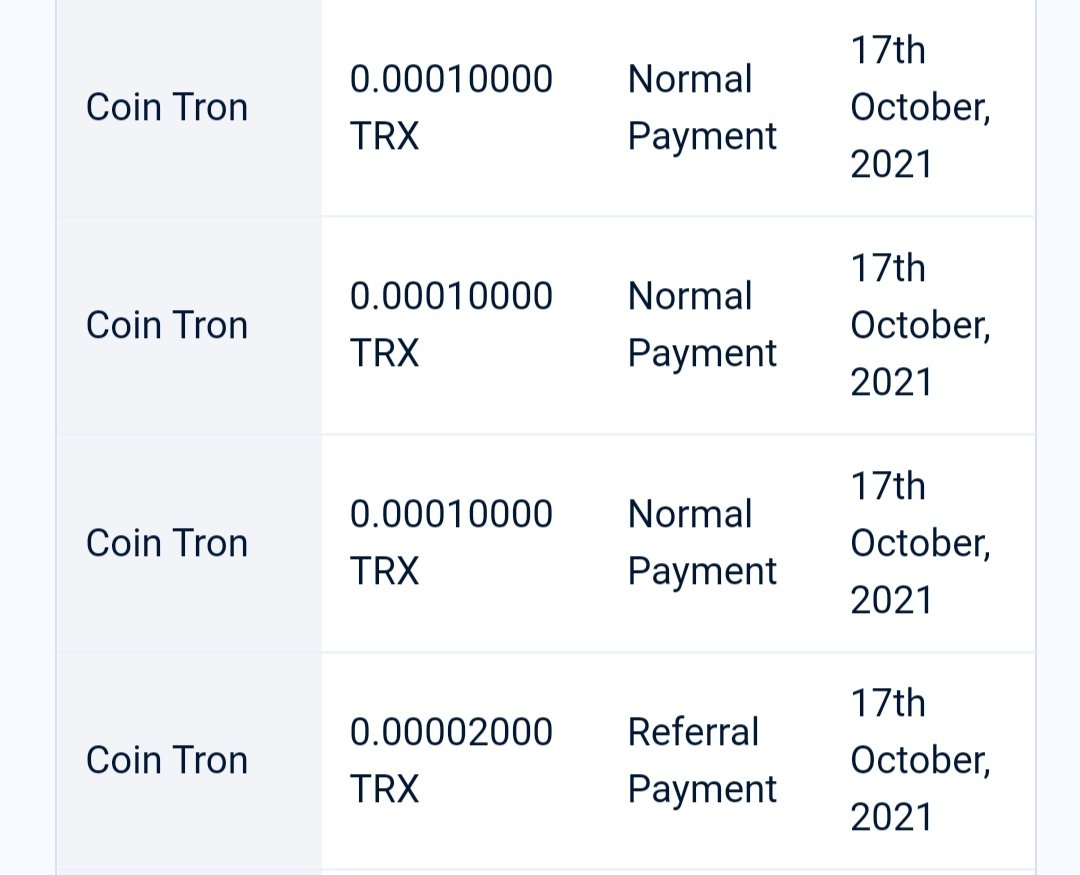Viewport: 1080px width, 875px height.
Task: Click the year 2021 in Referral row
Action: tap(891, 818)
